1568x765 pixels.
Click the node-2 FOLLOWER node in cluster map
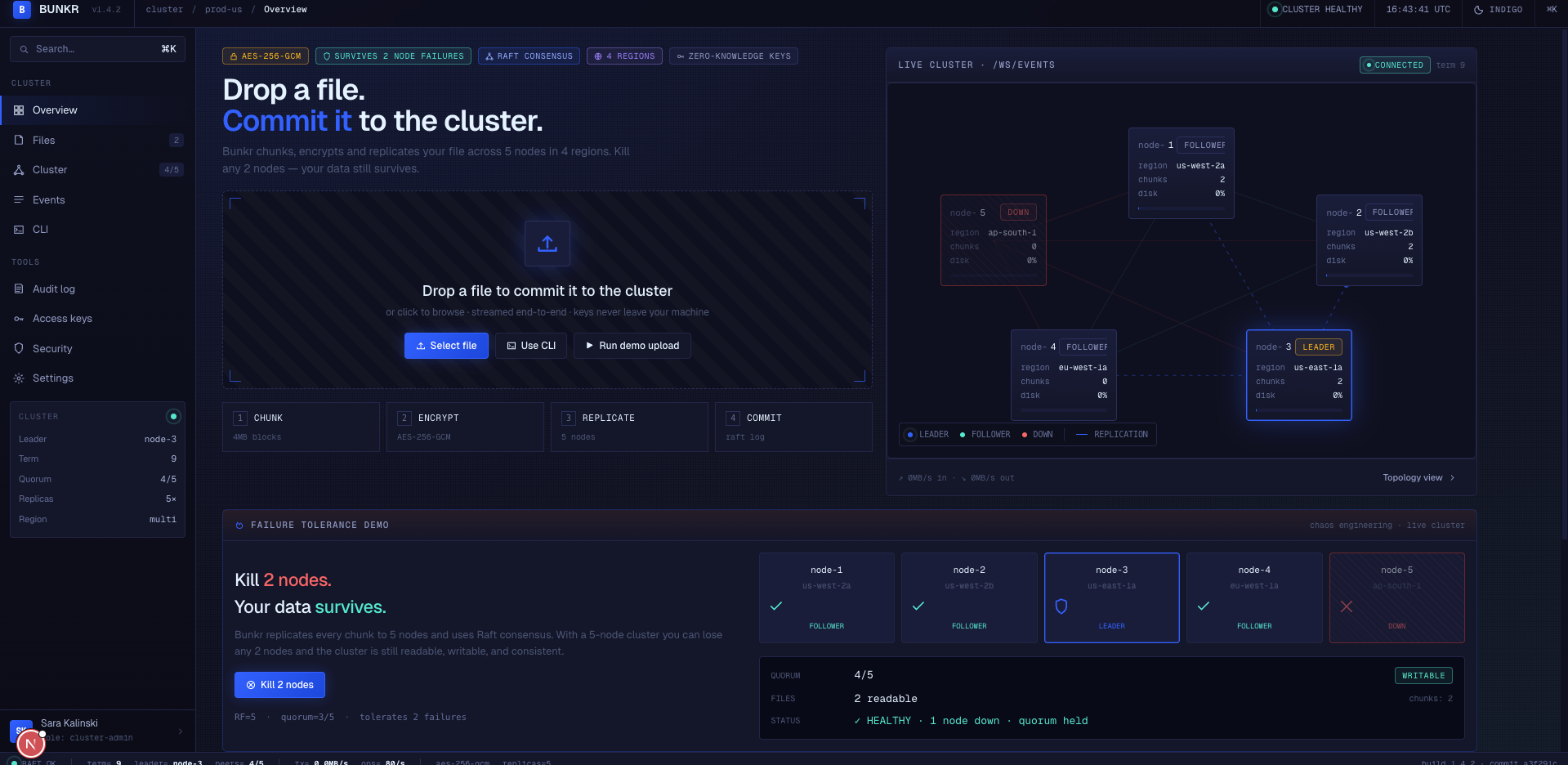[x=1369, y=240]
